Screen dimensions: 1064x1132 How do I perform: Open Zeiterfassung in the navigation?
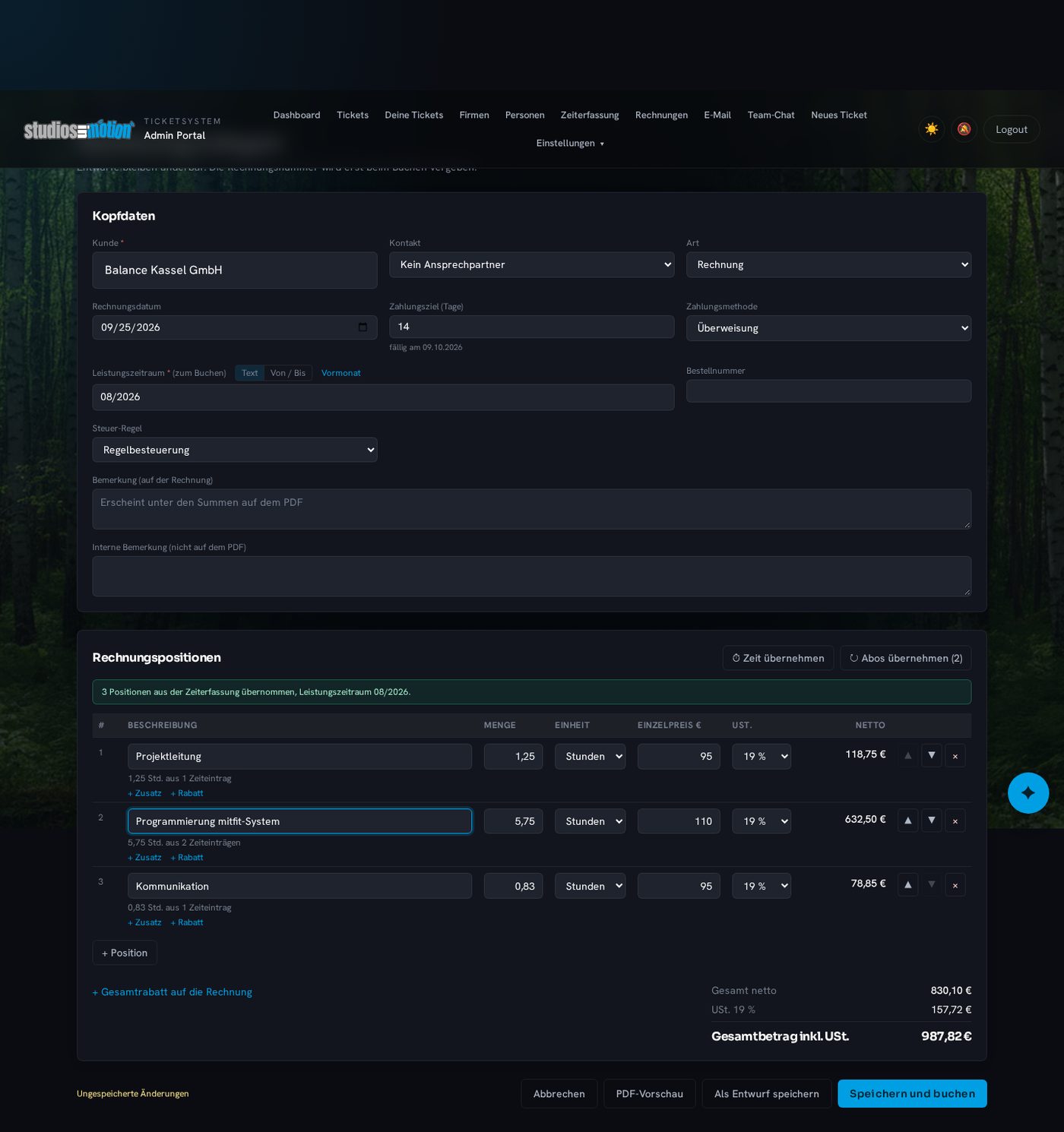[x=590, y=115]
